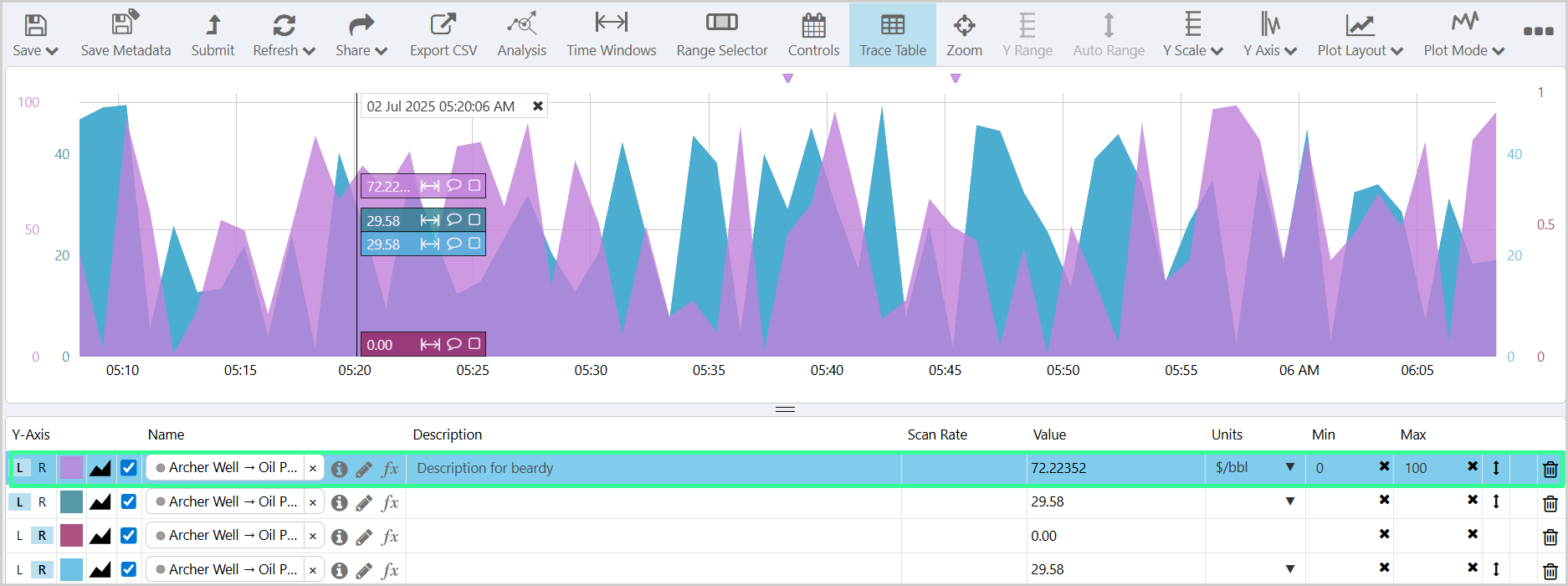This screenshot has height=586, width=1568.
Task: Toggle the Trace Table panel
Action: (x=892, y=35)
